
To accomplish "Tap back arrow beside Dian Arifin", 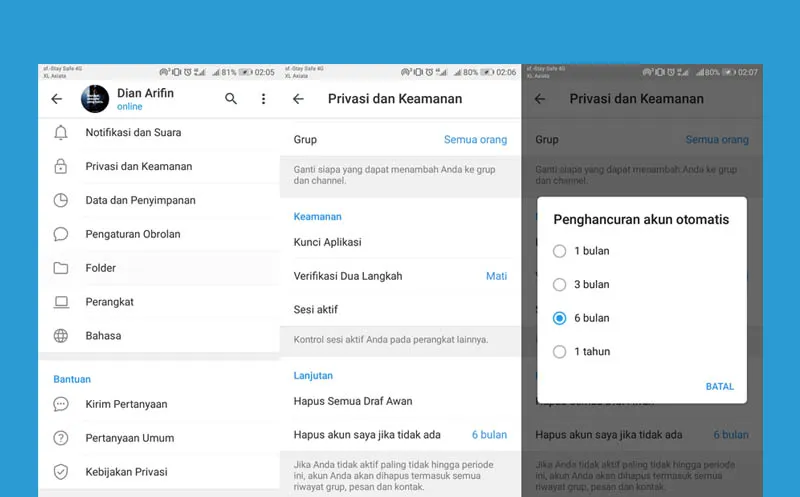I will (57, 99).
